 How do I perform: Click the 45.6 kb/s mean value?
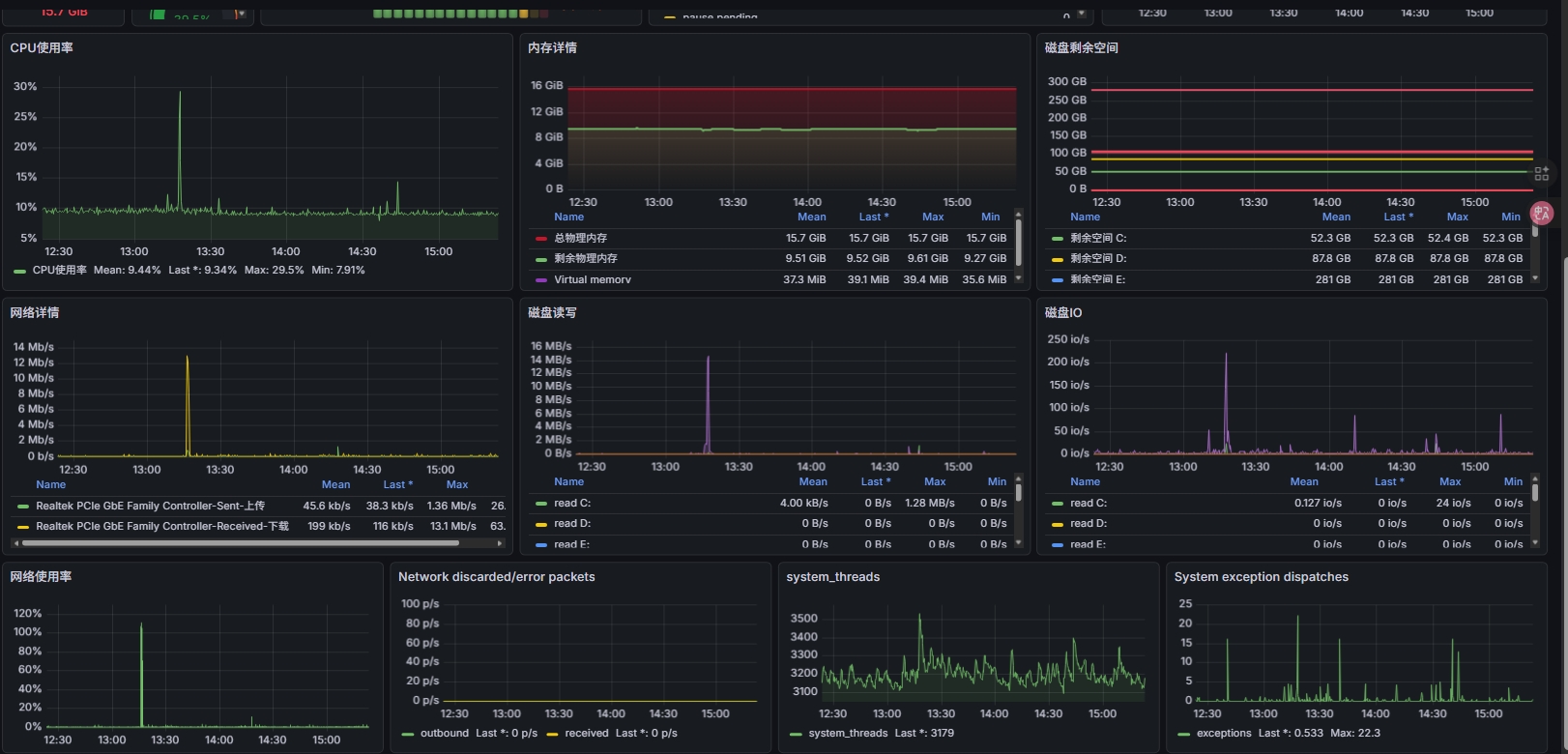tap(327, 506)
